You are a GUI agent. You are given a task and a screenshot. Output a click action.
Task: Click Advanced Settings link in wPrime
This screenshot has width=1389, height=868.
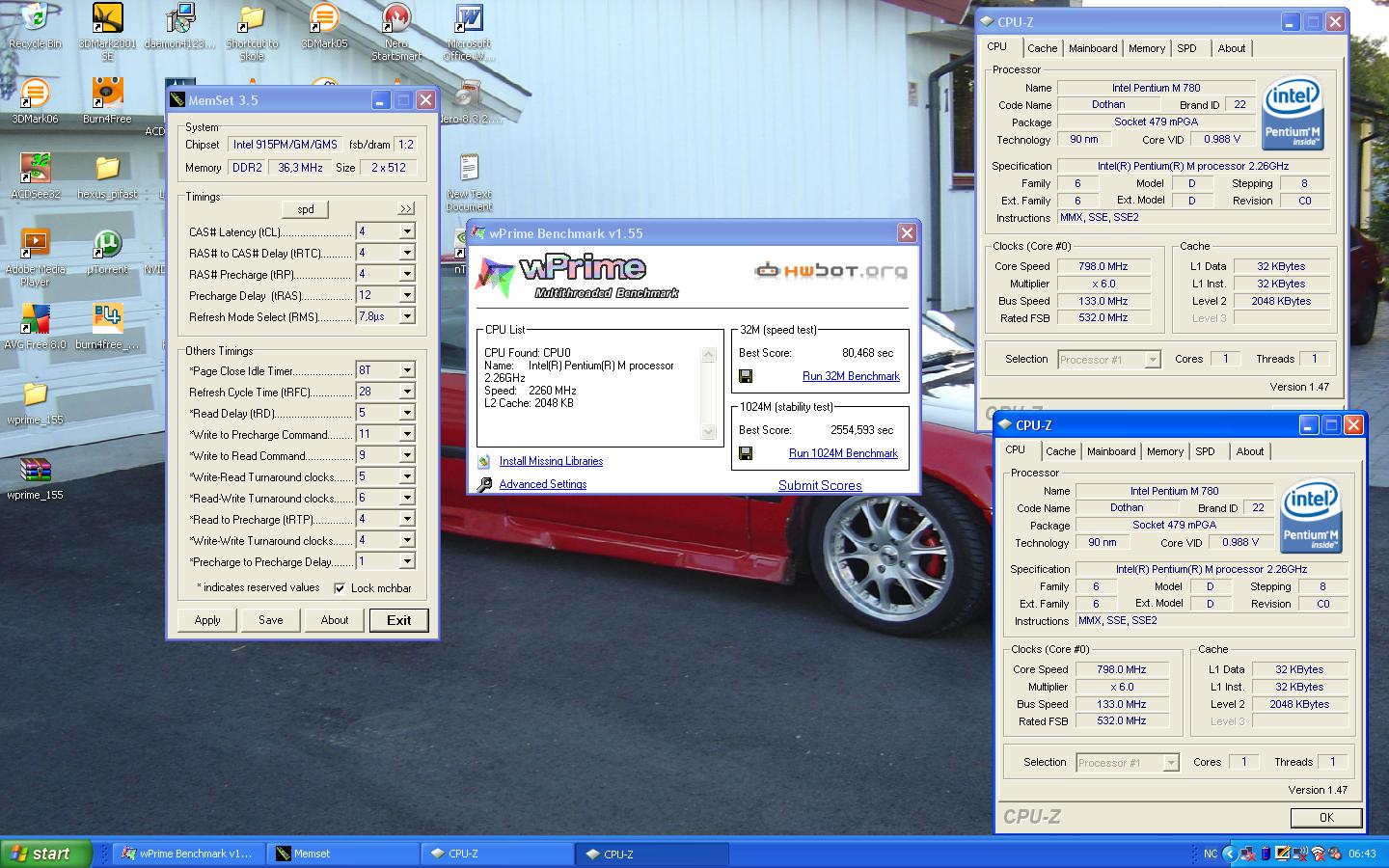(543, 484)
